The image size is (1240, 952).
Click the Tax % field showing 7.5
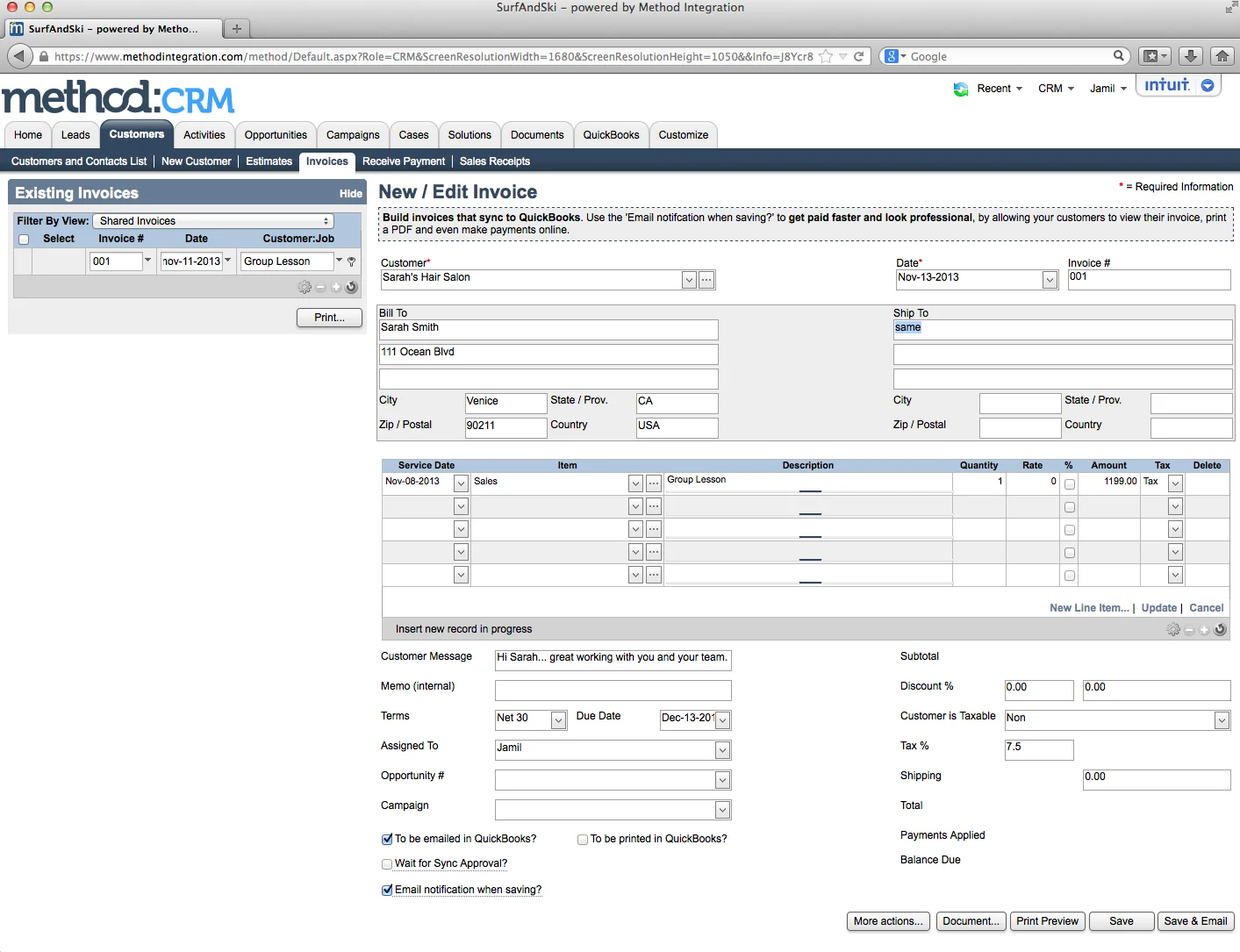coord(1039,749)
